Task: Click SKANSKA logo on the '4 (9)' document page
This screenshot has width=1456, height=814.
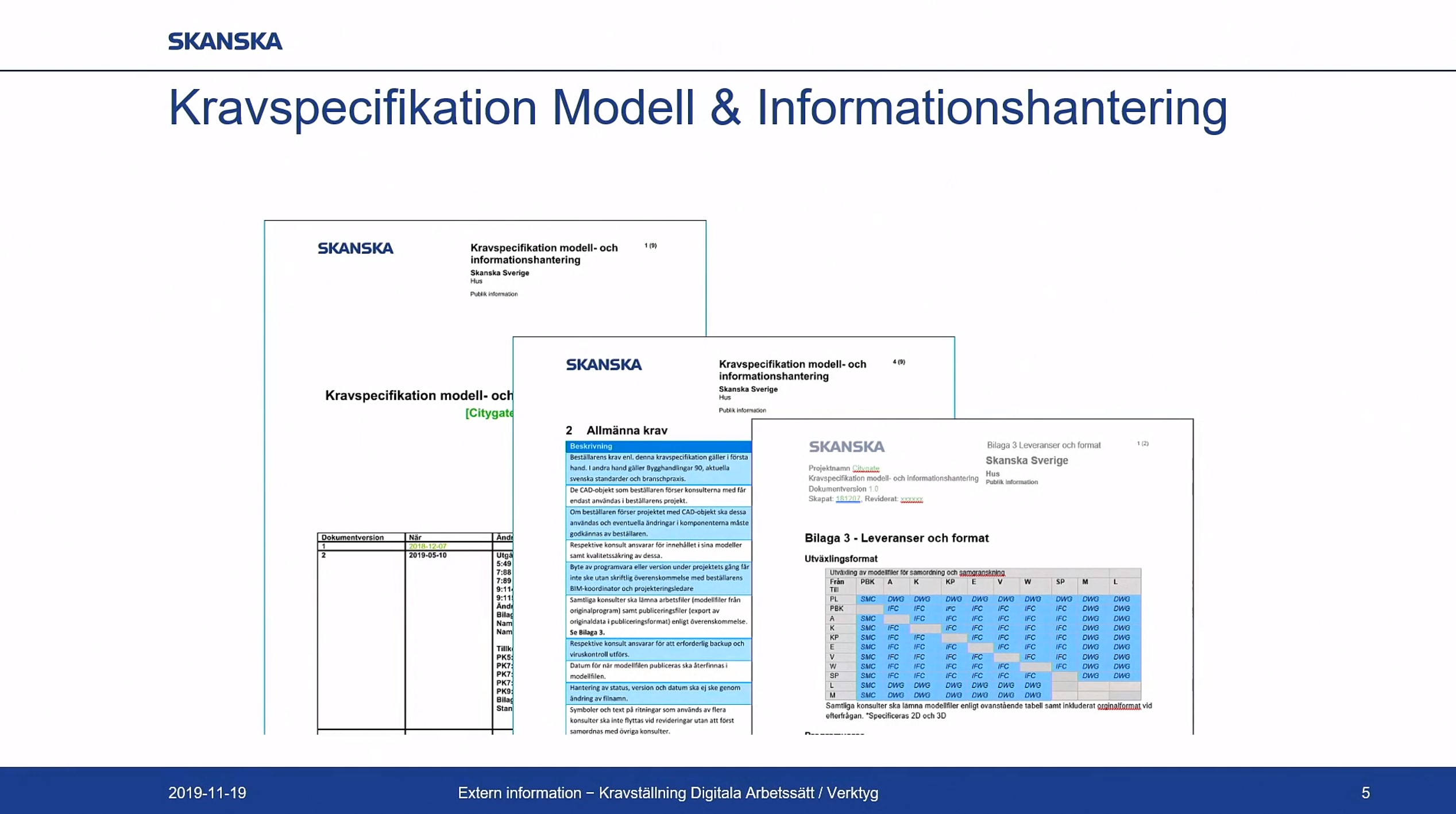Action: click(604, 365)
